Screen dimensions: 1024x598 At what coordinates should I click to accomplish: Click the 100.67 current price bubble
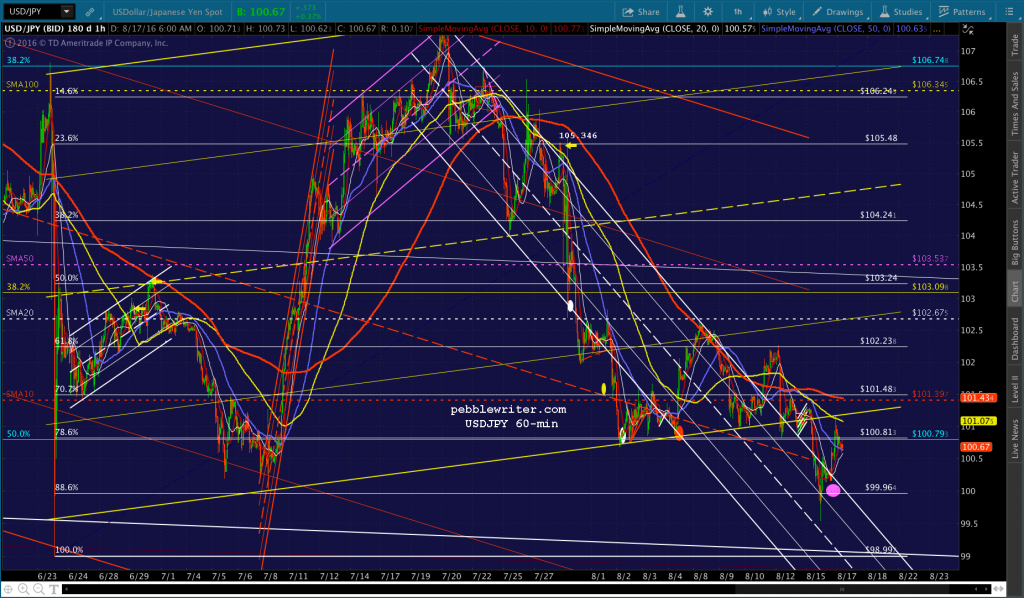point(976,447)
